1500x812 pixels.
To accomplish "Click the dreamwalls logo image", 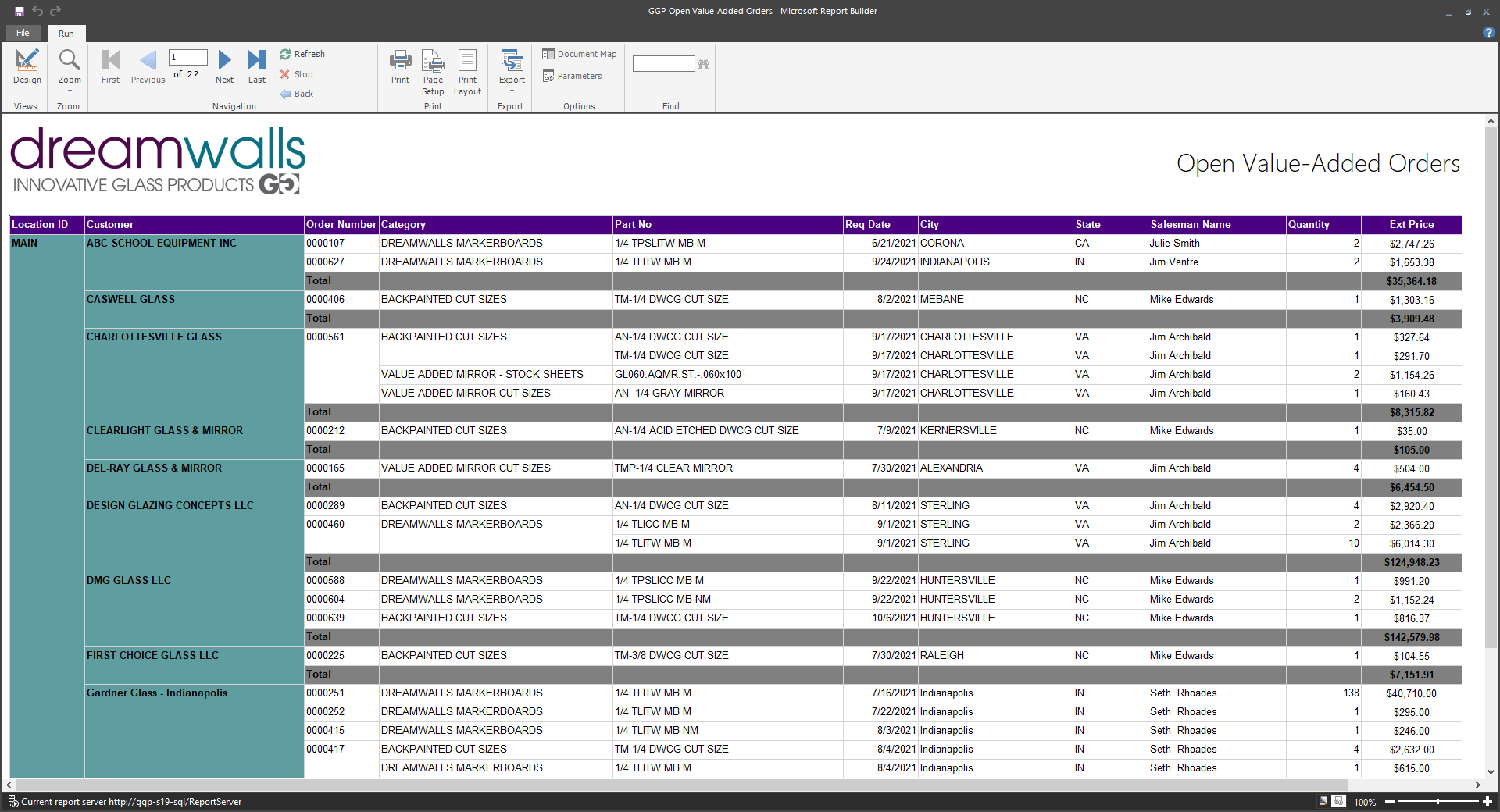I will pos(158,161).
